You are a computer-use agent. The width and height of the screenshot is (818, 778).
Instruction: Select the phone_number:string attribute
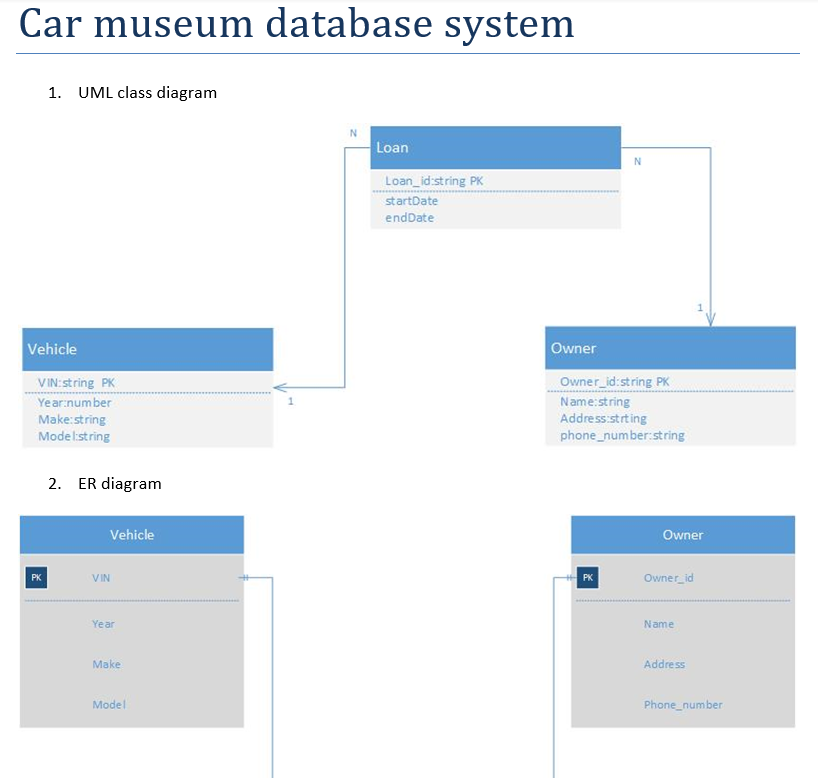tap(622, 435)
